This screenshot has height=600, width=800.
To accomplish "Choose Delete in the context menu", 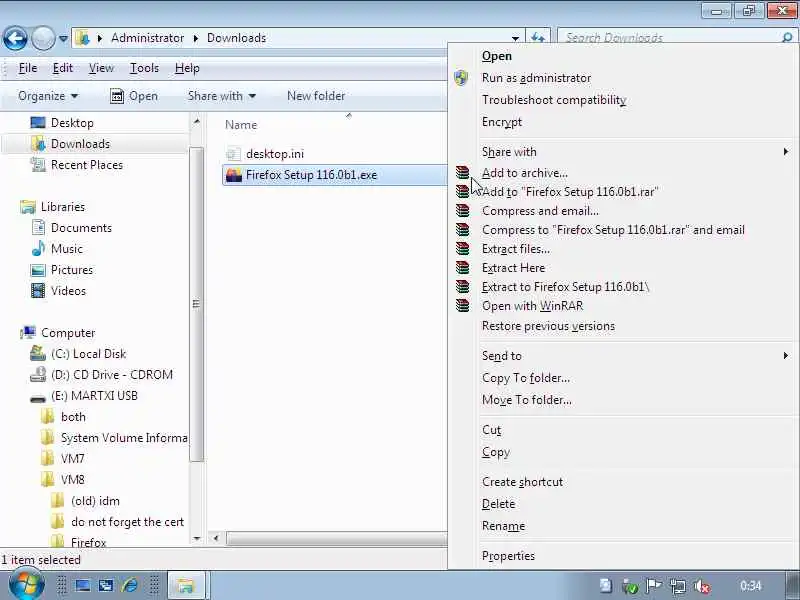I will tap(498, 504).
